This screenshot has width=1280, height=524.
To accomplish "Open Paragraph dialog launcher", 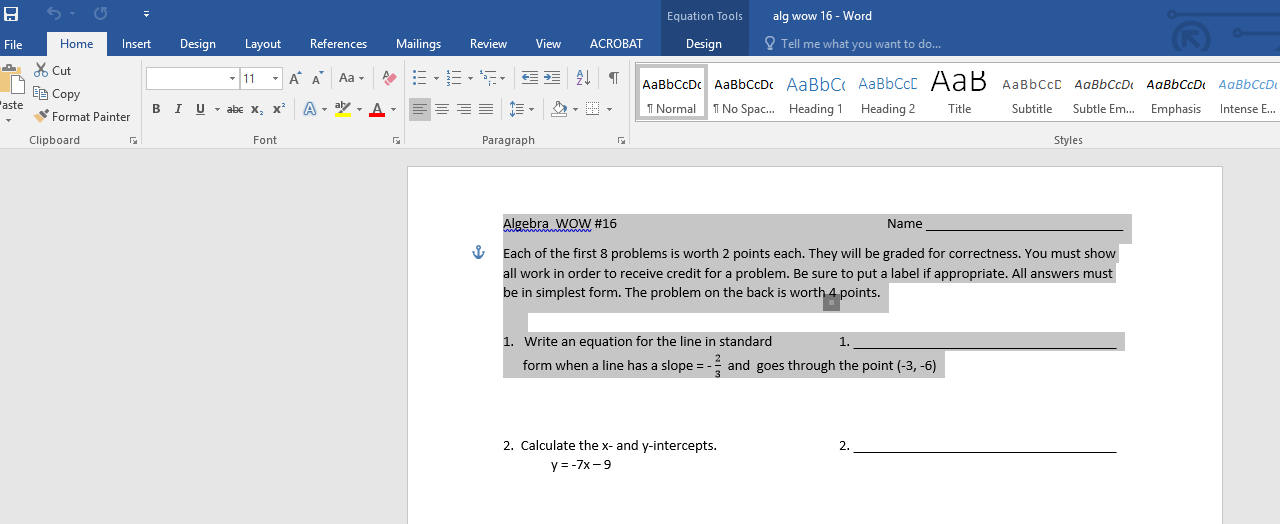I will coord(621,141).
